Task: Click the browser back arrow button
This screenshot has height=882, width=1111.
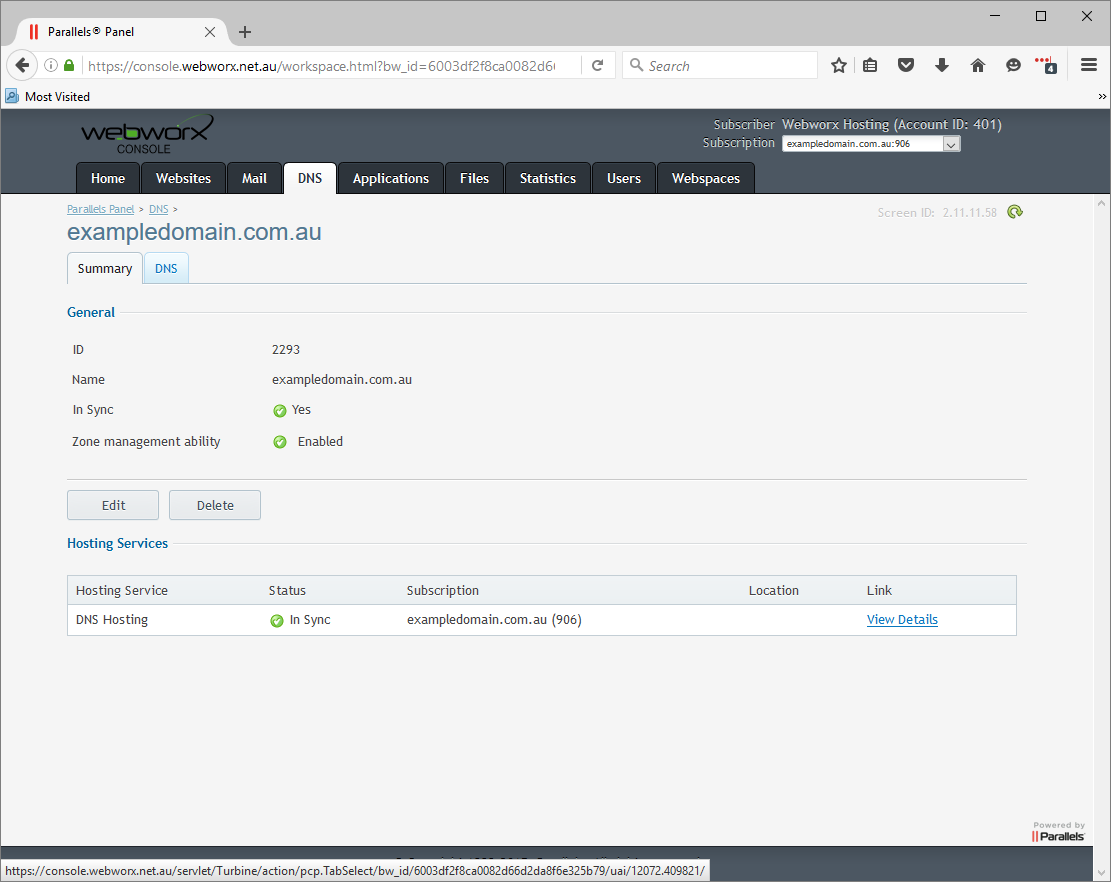Action: point(22,66)
